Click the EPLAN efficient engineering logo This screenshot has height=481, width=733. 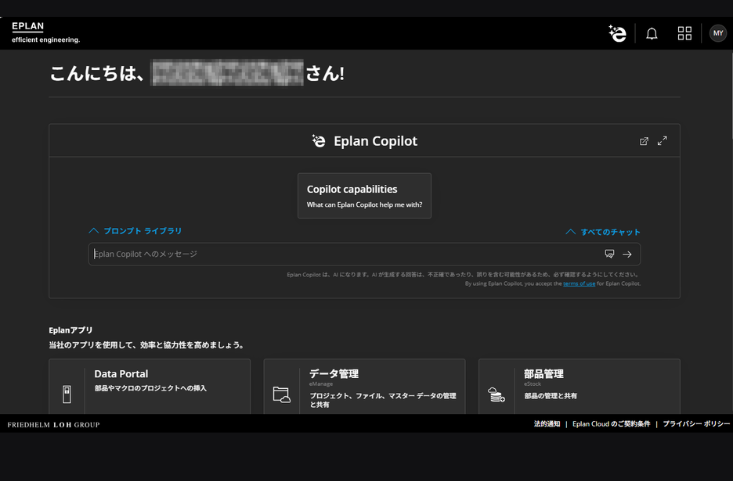(45, 33)
